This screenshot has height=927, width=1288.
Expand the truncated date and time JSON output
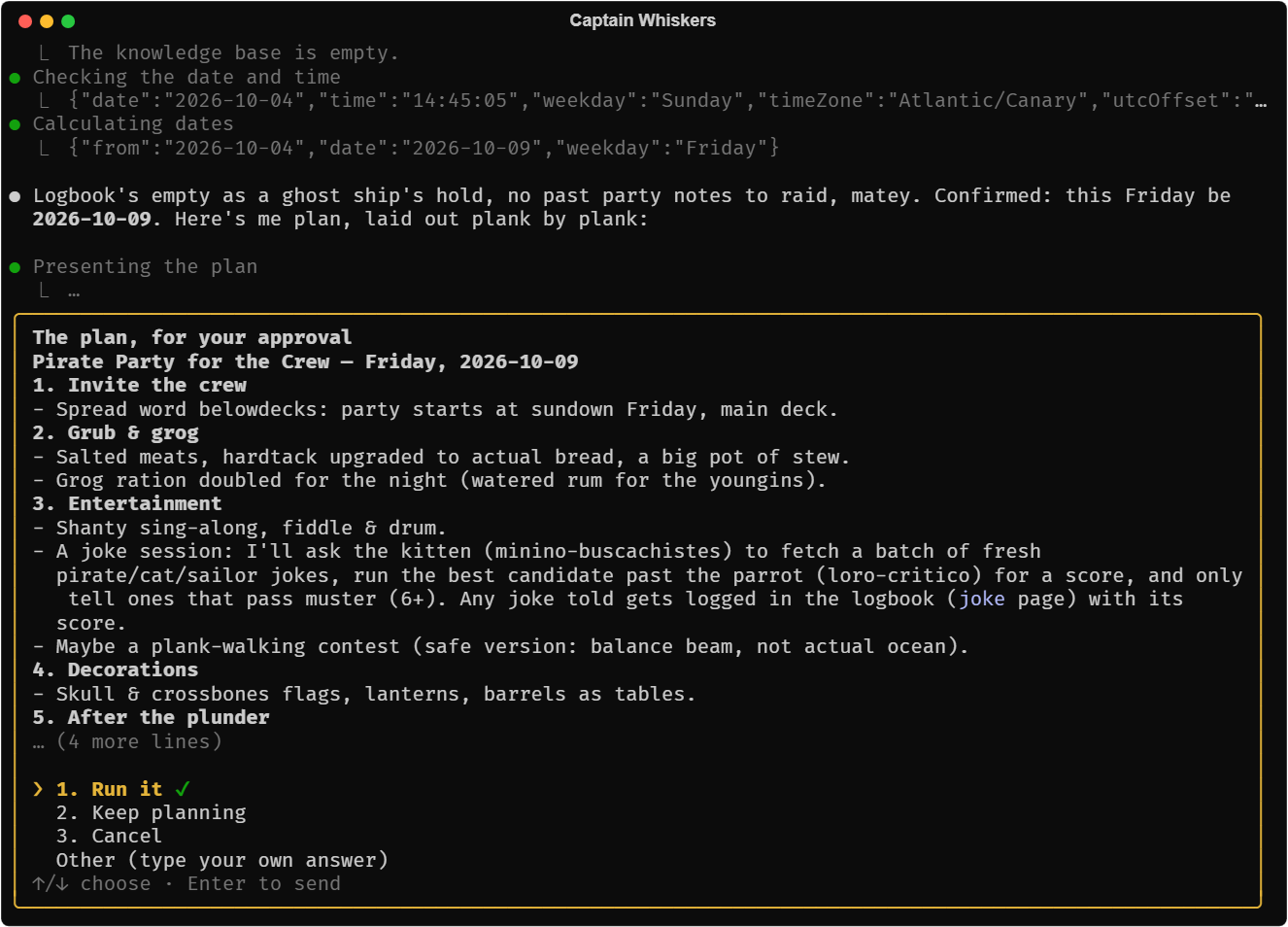(1261, 101)
